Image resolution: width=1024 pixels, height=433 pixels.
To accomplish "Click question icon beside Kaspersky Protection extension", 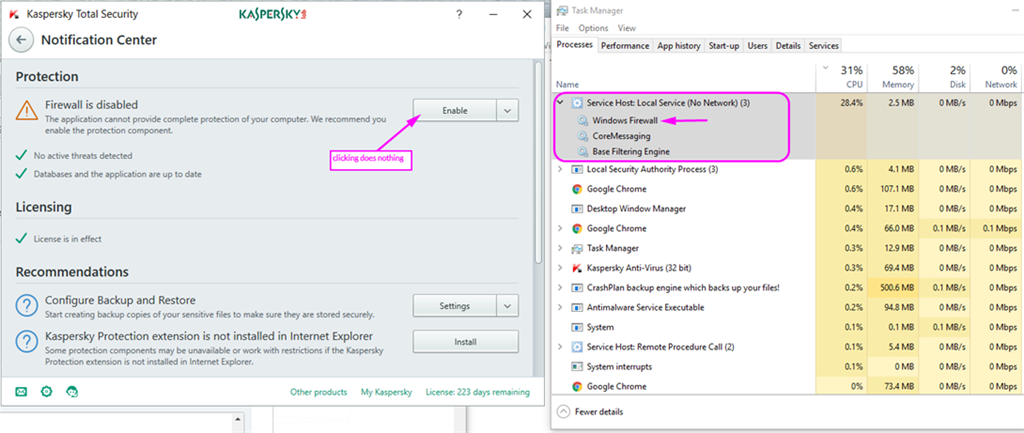I will [x=27, y=342].
